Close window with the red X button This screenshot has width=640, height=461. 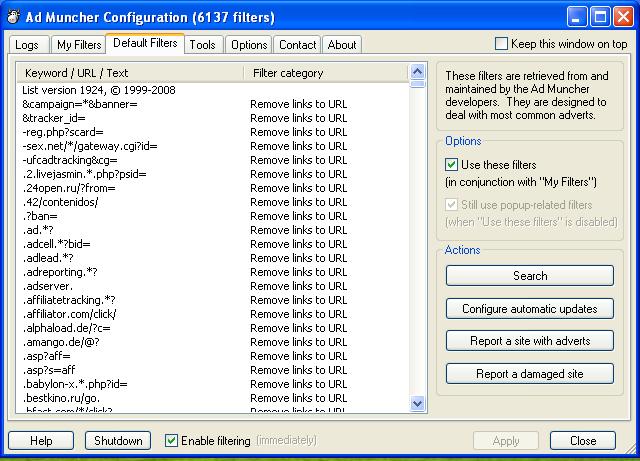coord(623,17)
